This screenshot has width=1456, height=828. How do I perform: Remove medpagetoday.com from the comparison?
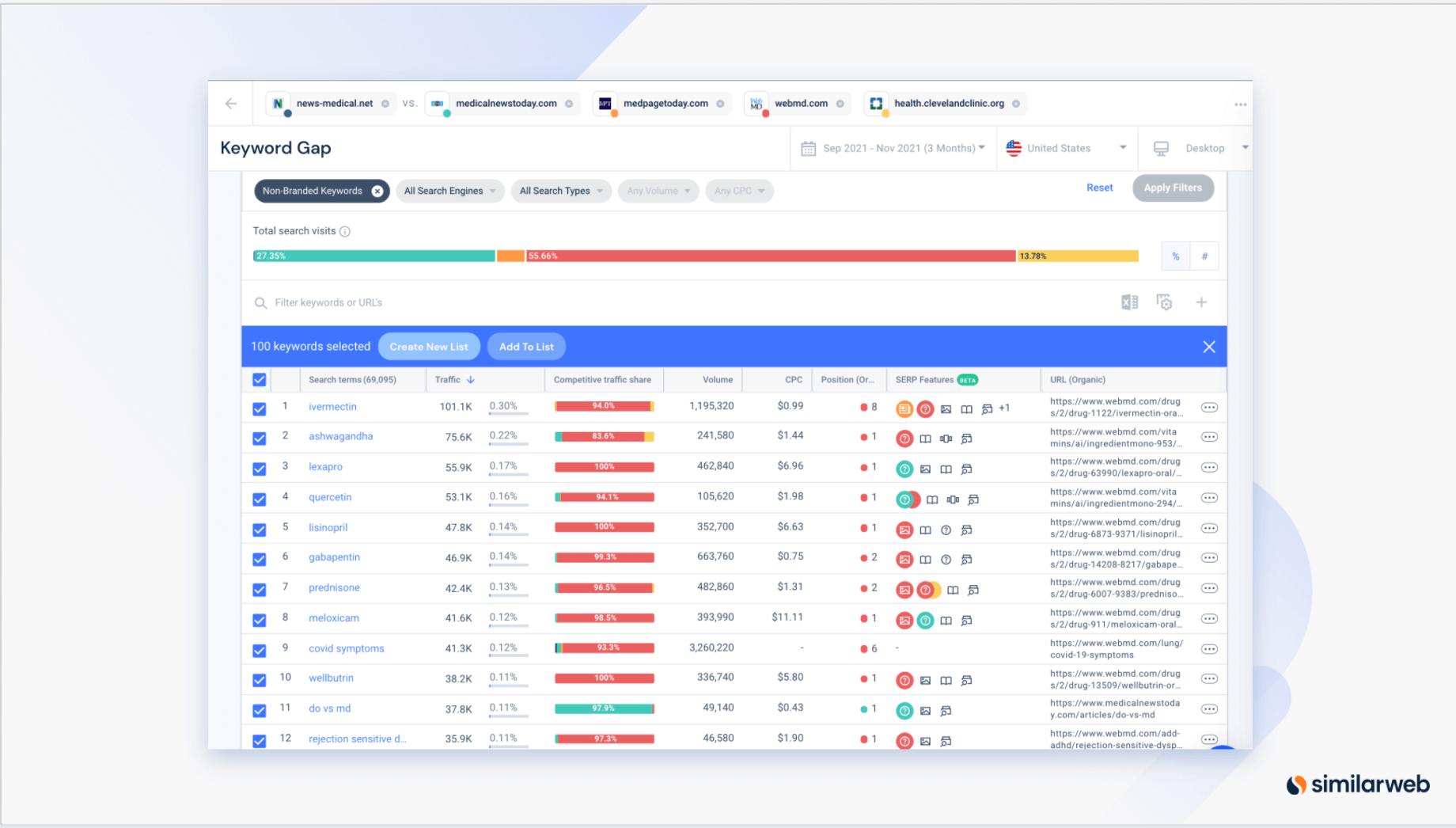[x=720, y=104]
